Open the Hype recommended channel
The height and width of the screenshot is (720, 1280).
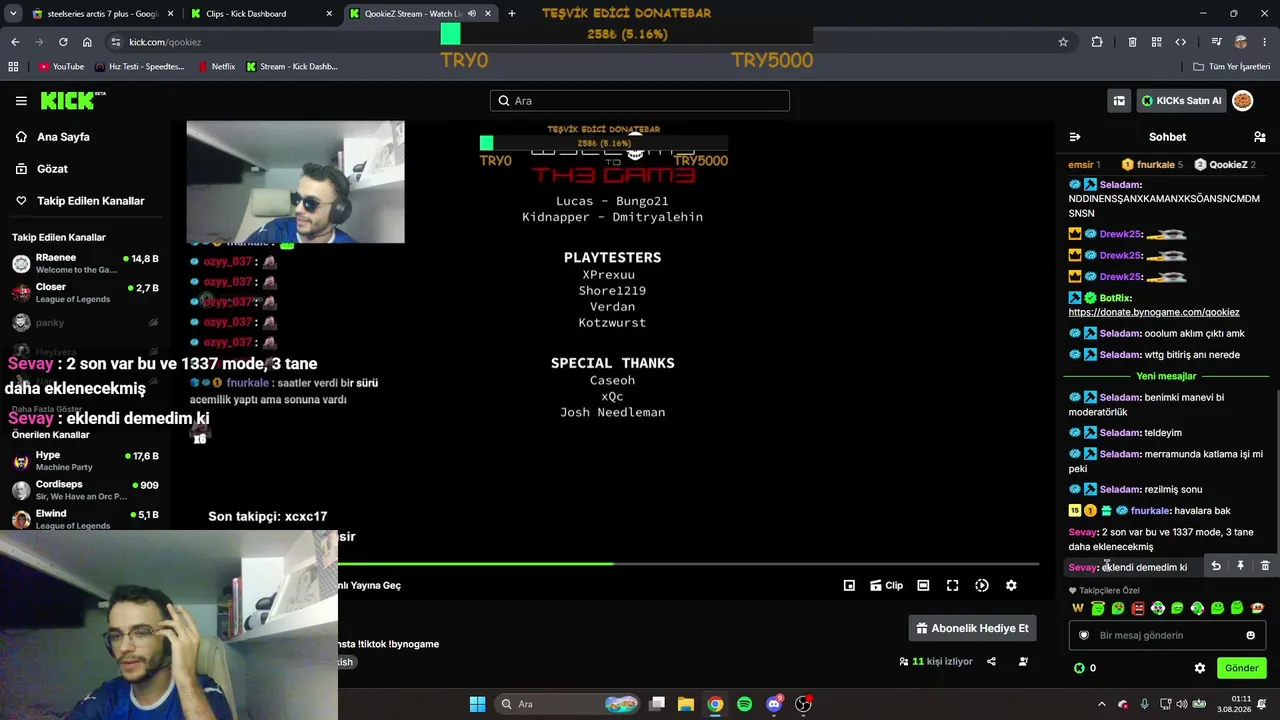tap(85, 461)
